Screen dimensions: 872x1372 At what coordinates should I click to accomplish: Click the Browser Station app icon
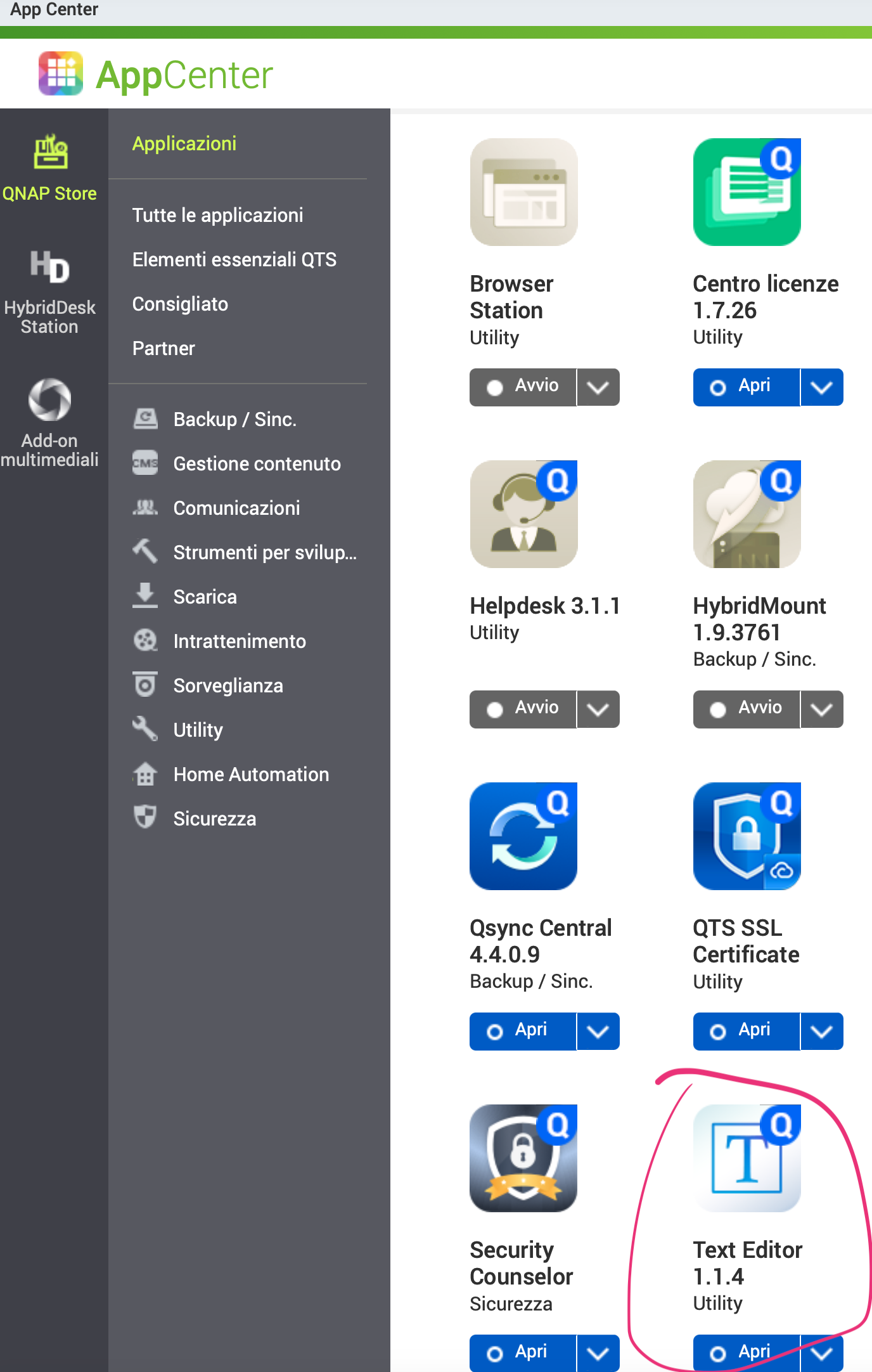523,192
